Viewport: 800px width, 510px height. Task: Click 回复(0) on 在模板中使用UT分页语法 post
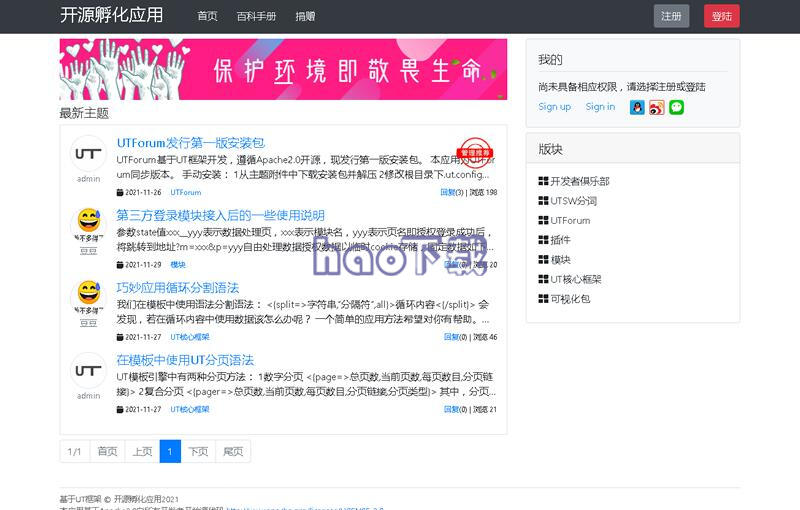pos(456,410)
